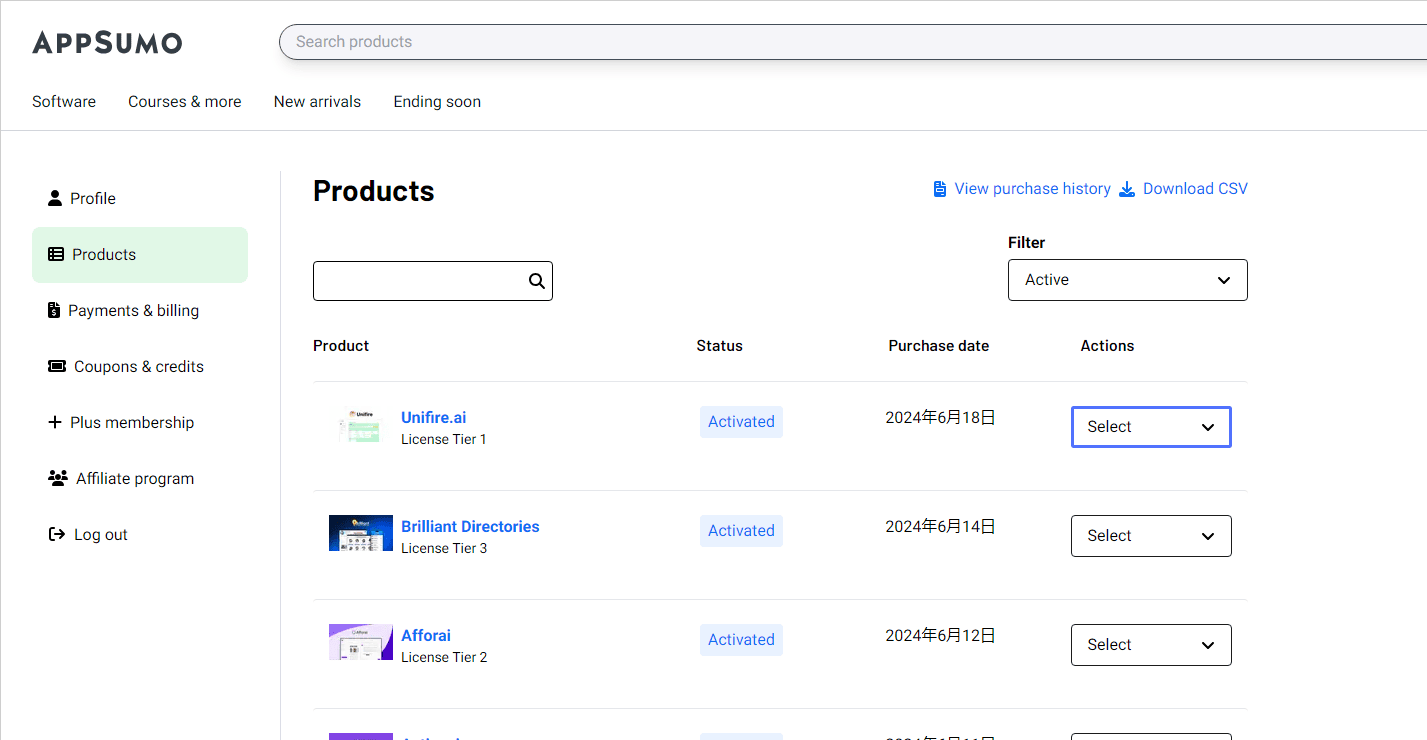
Task: Click the Download CSV icon
Action: point(1127,189)
